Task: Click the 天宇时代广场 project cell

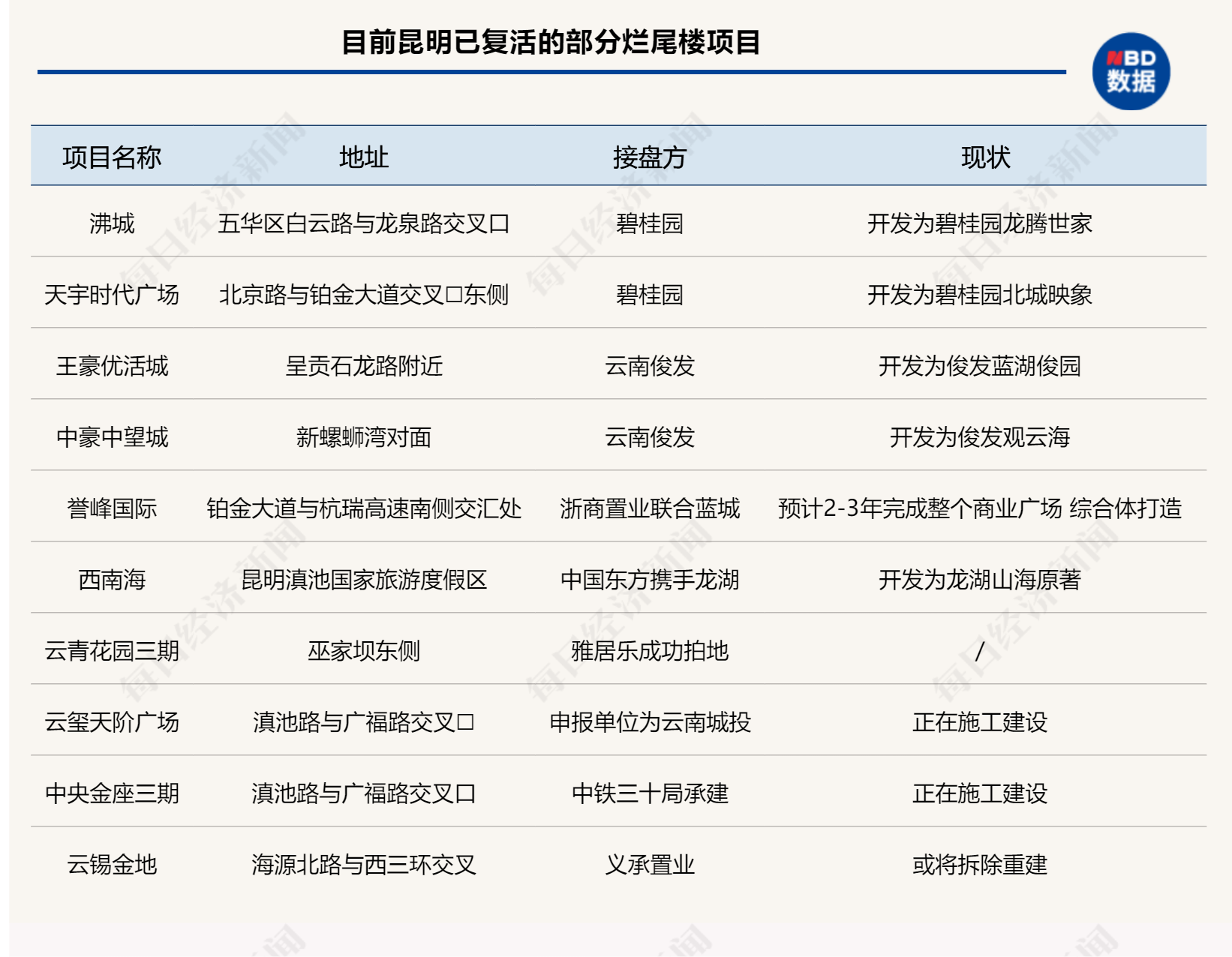Action: (112, 295)
